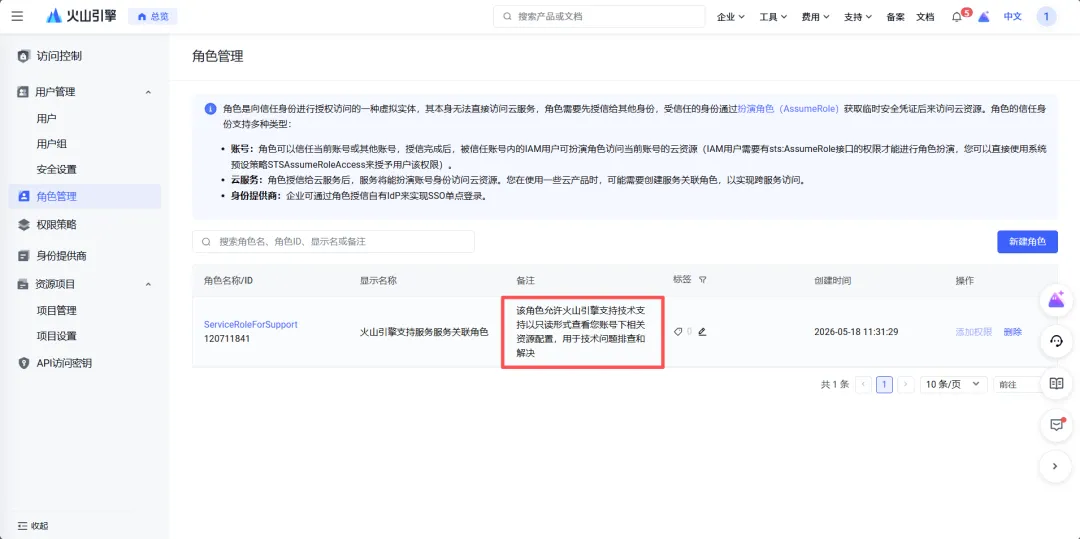Expand the 企业 dropdown menu
The image size is (1080, 539).
(x=731, y=17)
